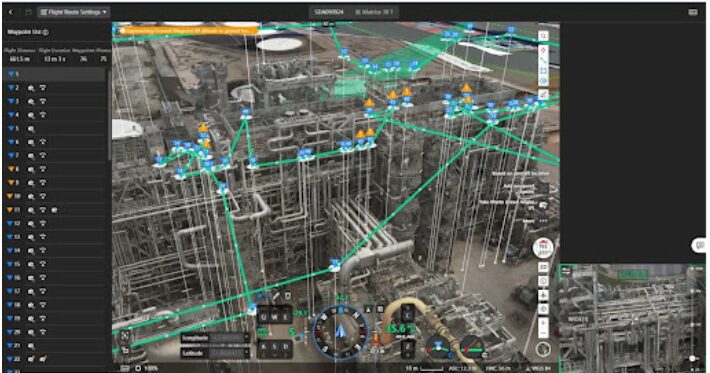Choose the Add waypoint context menu entry
The height and width of the screenshot is (373, 710).
[519, 188]
